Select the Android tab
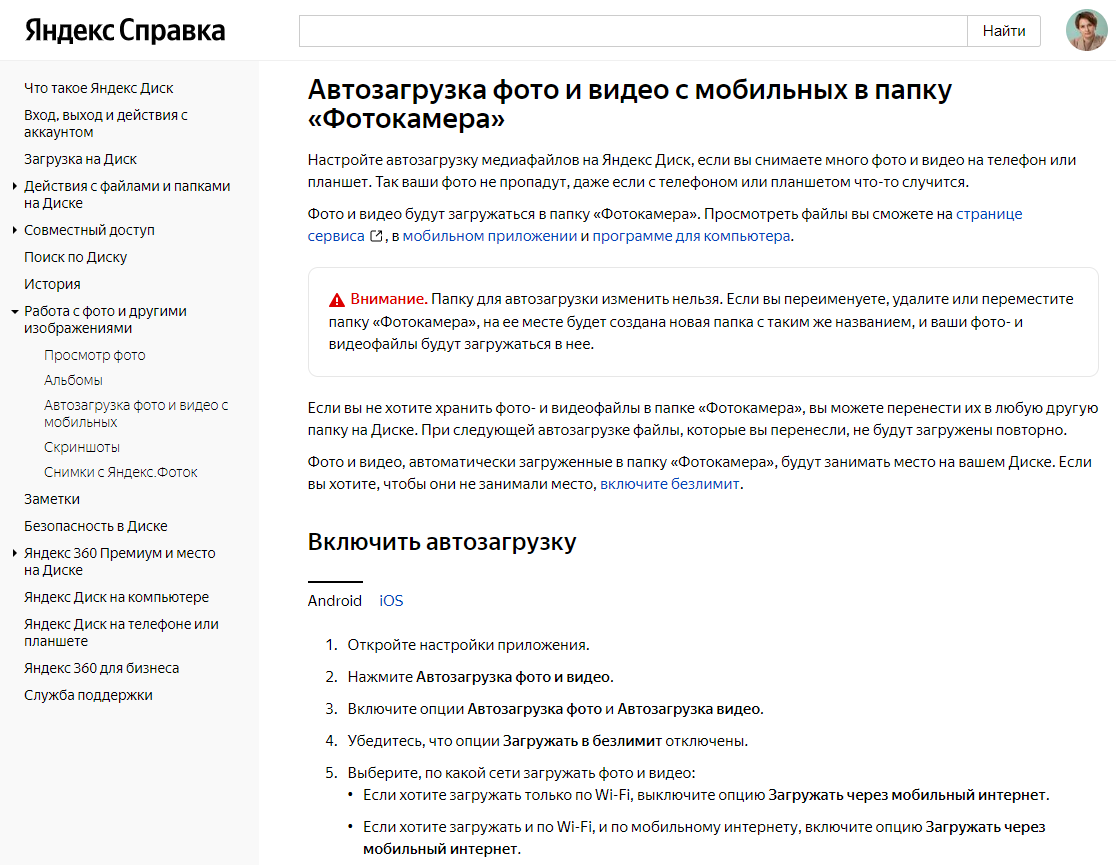The width and height of the screenshot is (1116, 865). tap(335, 600)
